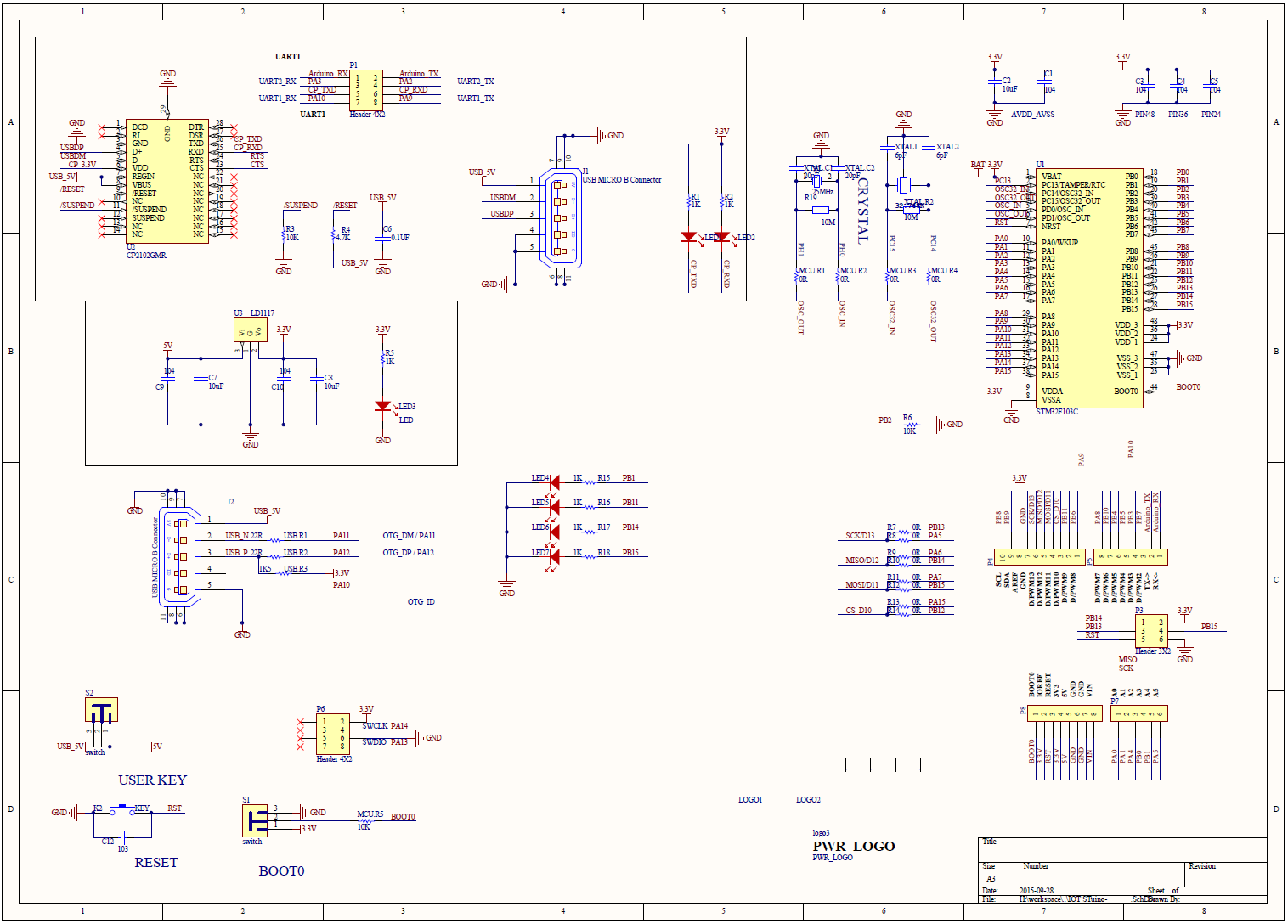
Task: Click the OTG_DP / PA12 label
Action: [408, 552]
